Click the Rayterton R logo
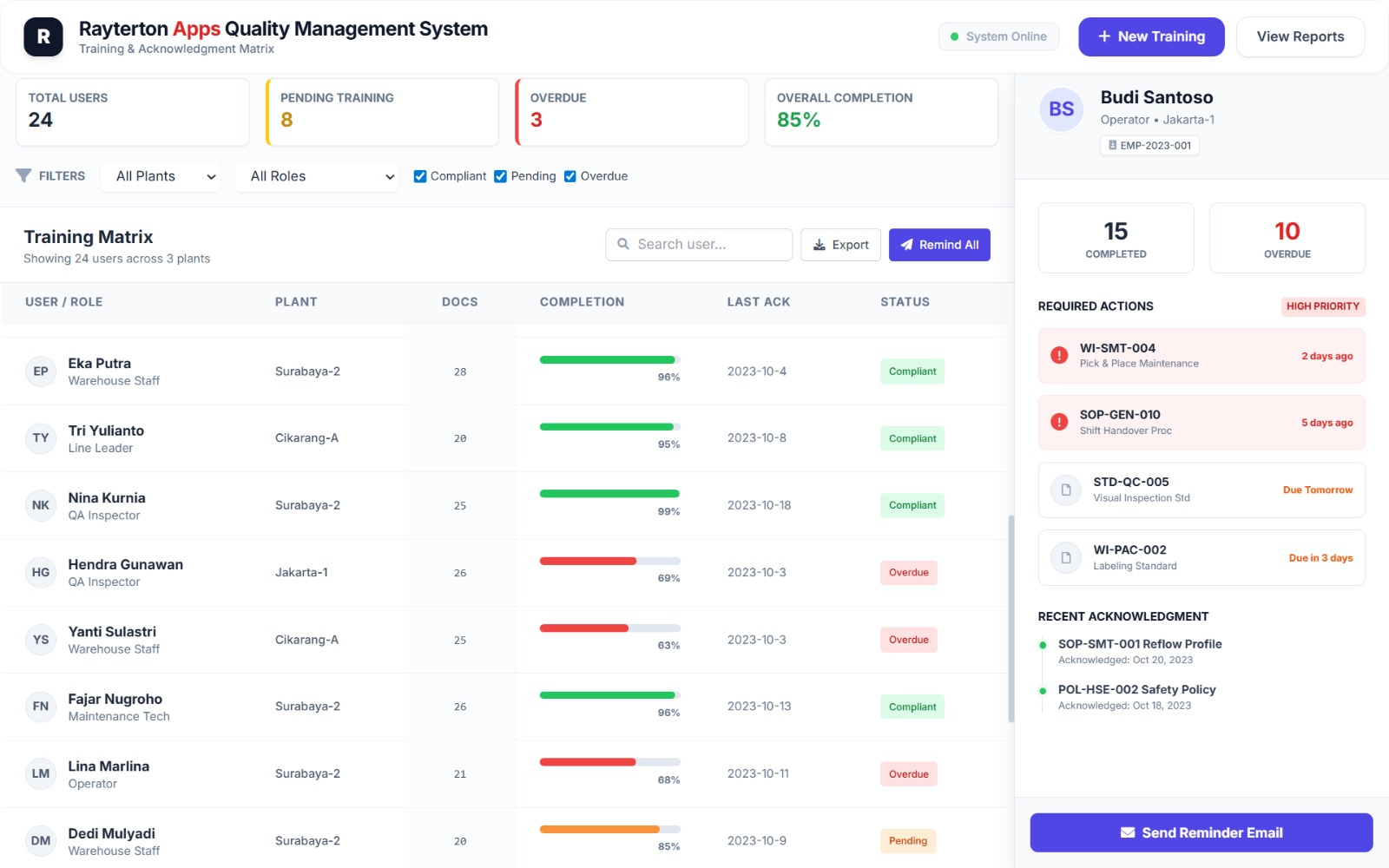This screenshot has width=1389, height=868. coord(42,36)
